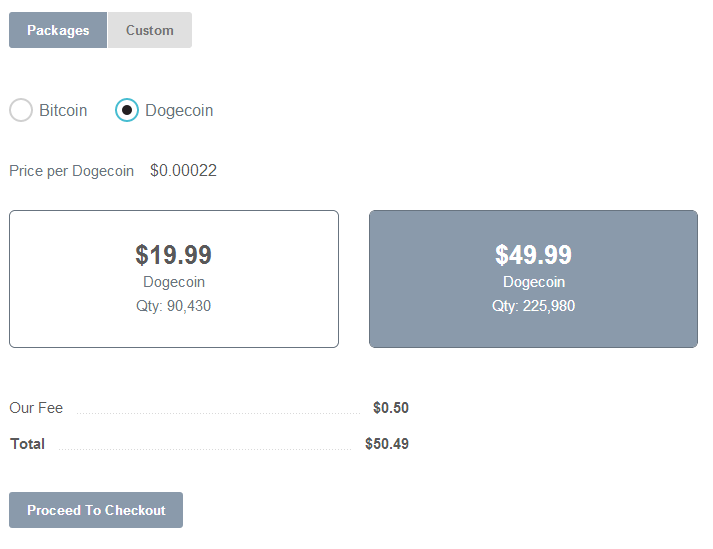The width and height of the screenshot is (713, 549).
Task: Click the Qty: 90,430 text
Action: tap(174, 306)
